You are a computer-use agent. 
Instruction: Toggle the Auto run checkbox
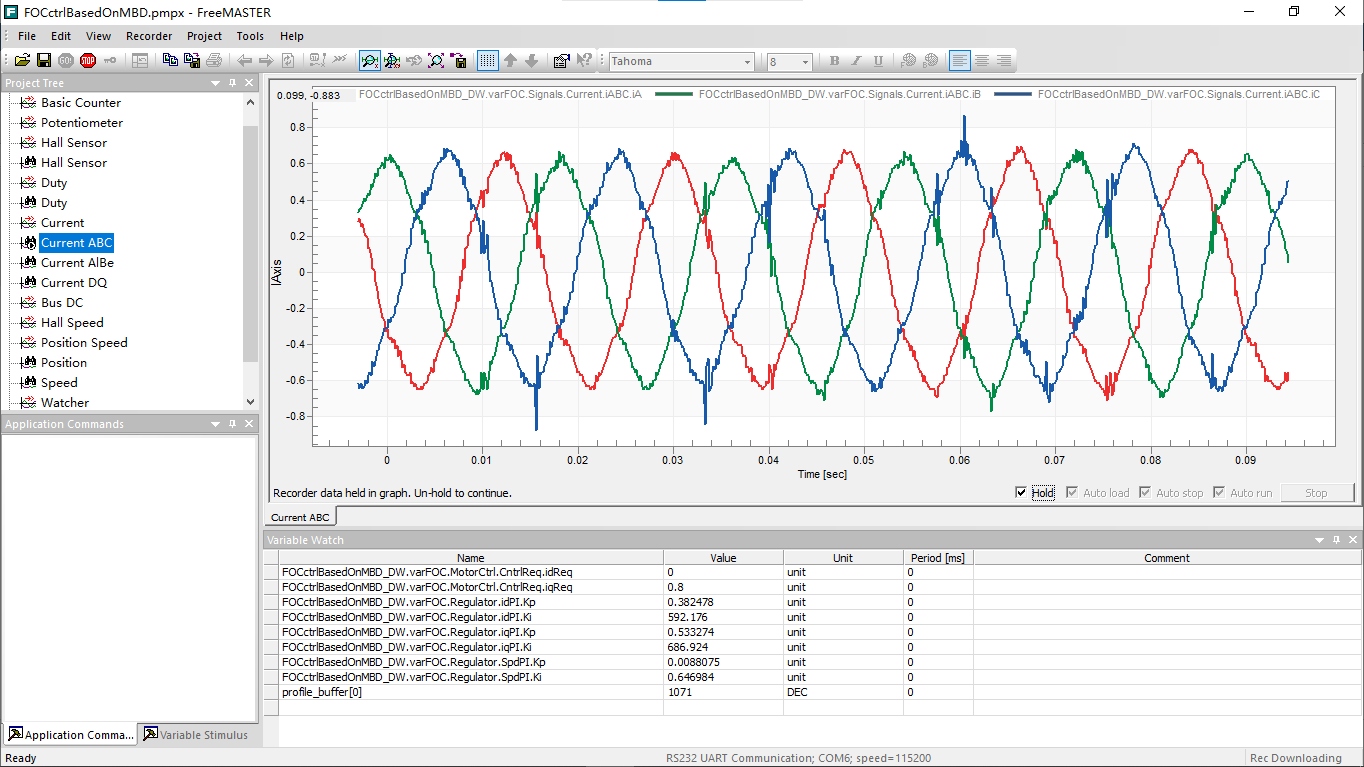pyautogui.click(x=1219, y=493)
